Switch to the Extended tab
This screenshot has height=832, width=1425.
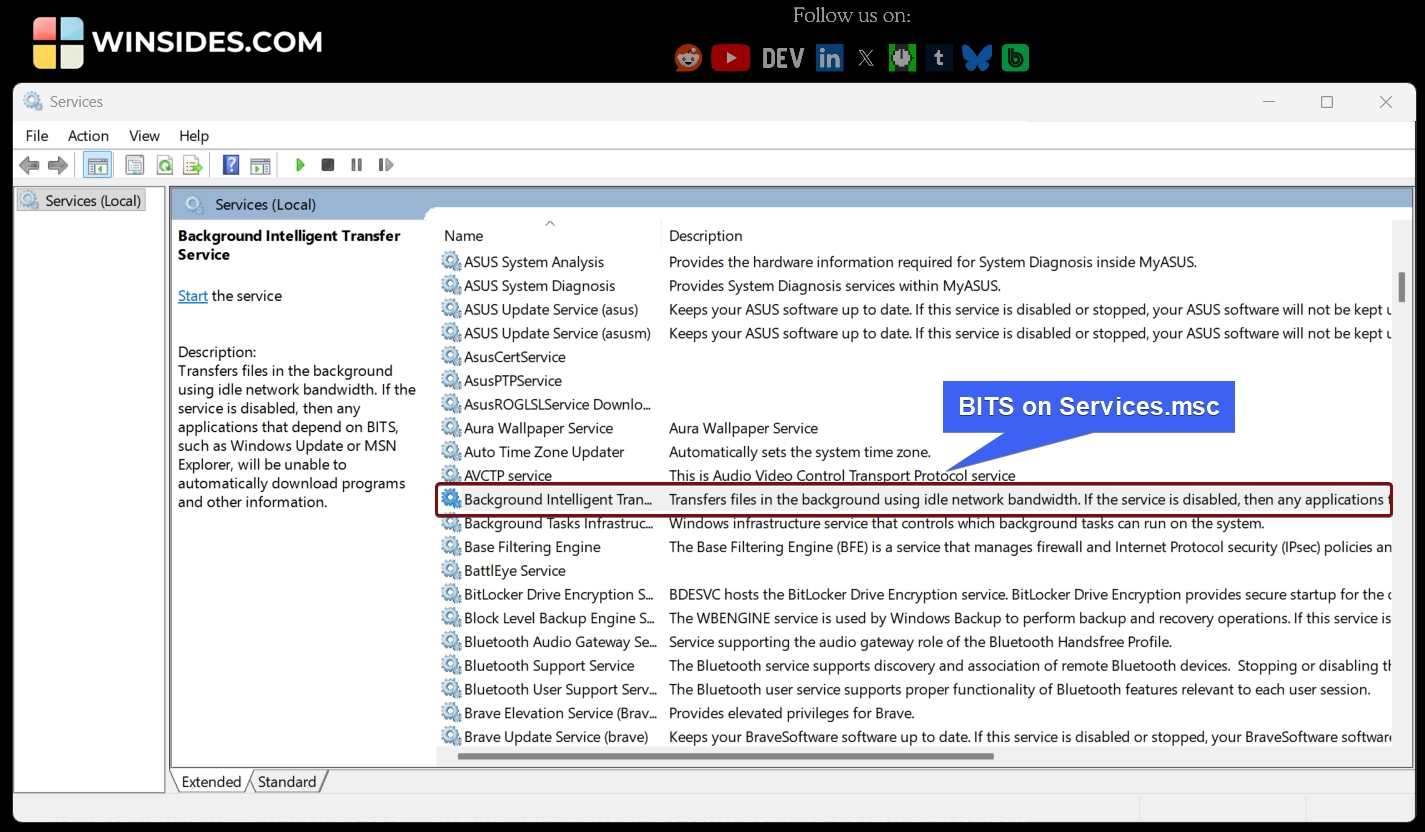pyautogui.click(x=211, y=782)
